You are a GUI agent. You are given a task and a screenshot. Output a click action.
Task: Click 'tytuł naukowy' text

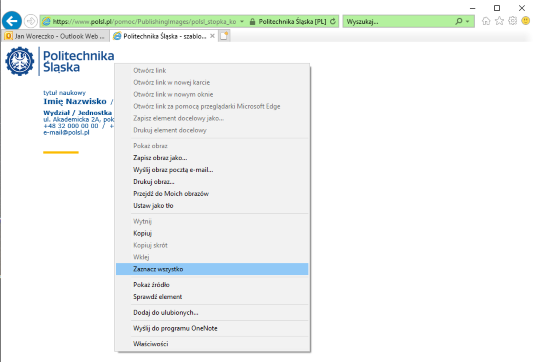[64, 92]
